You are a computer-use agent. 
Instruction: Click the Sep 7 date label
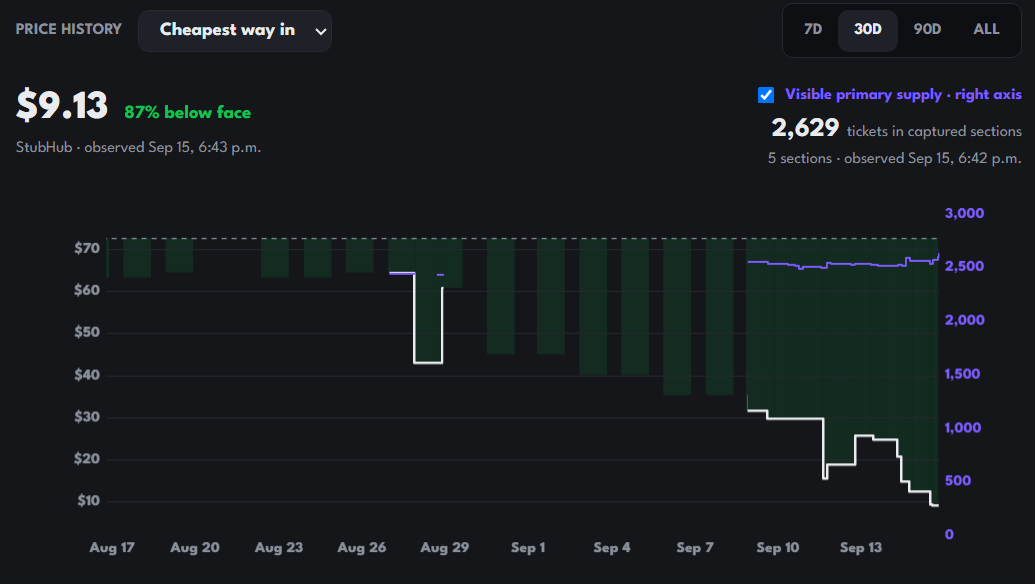[x=695, y=548]
